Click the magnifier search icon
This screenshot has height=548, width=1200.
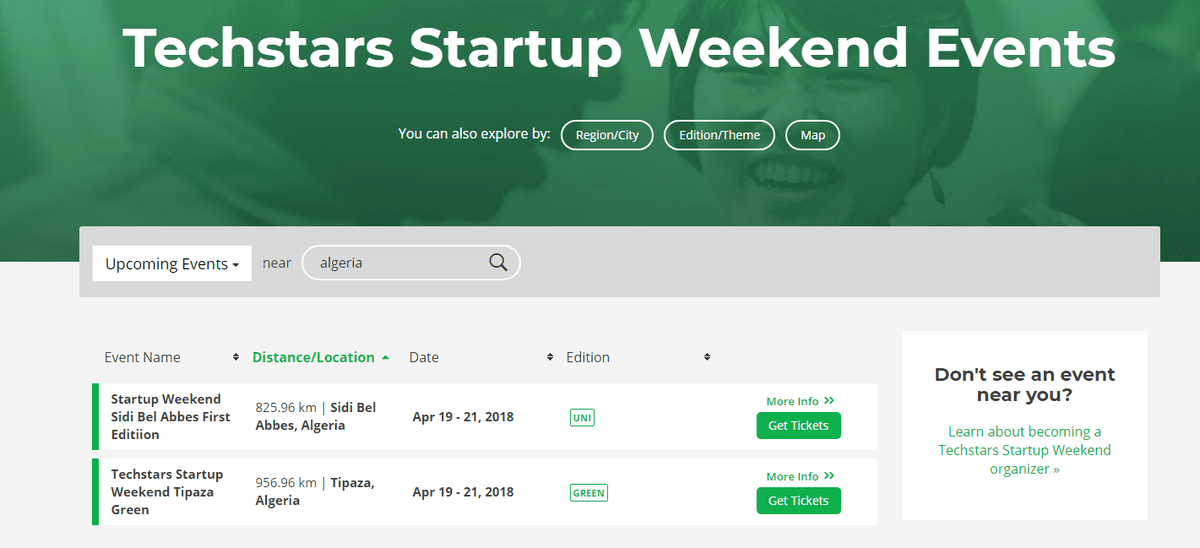coord(498,263)
